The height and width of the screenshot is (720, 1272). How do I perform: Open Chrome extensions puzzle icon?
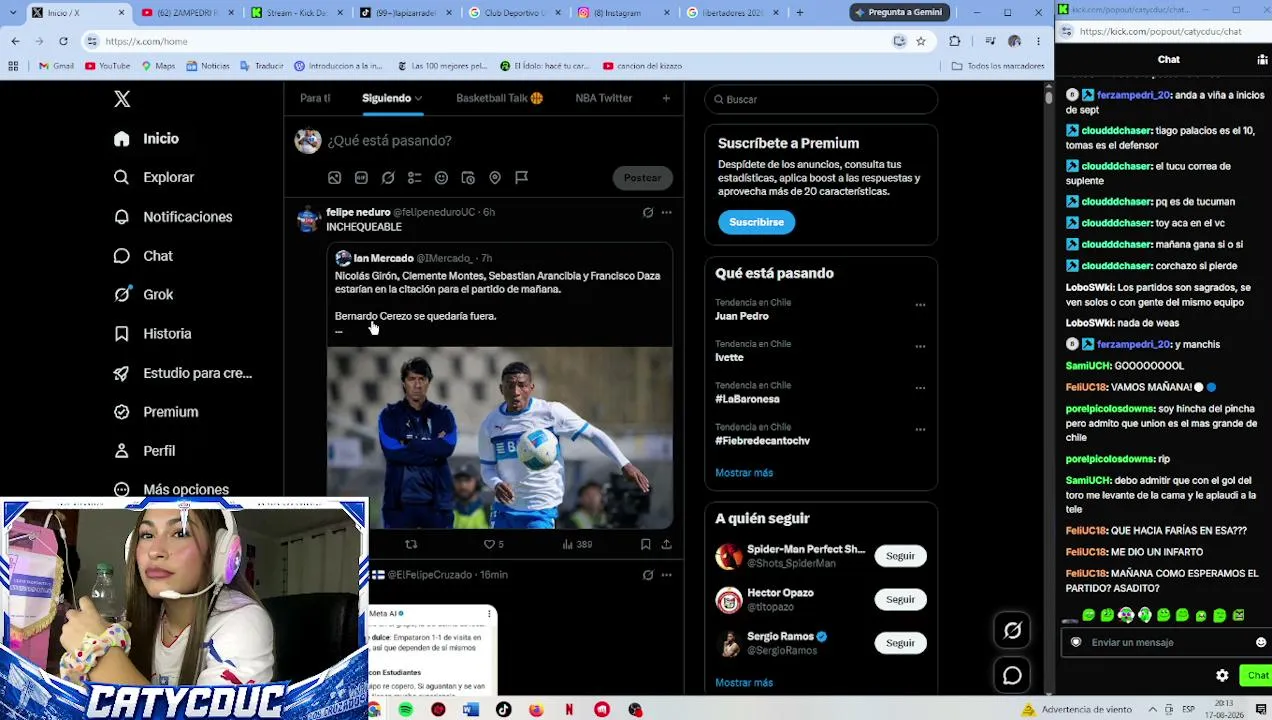[x=955, y=41]
